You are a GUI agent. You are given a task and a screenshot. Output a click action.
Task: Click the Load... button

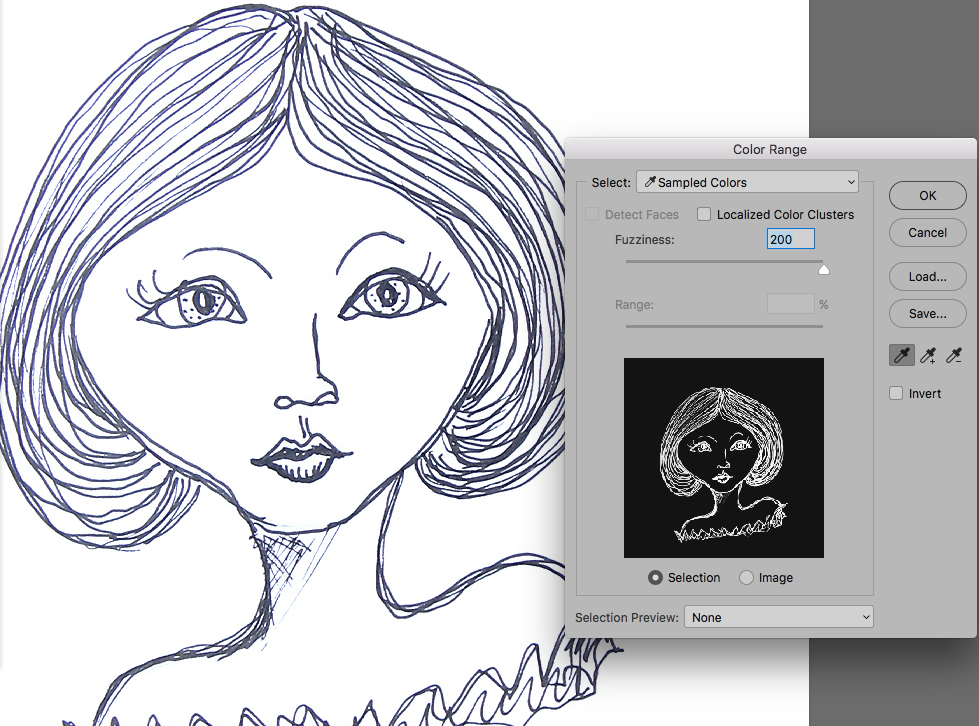(x=927, y=277)
